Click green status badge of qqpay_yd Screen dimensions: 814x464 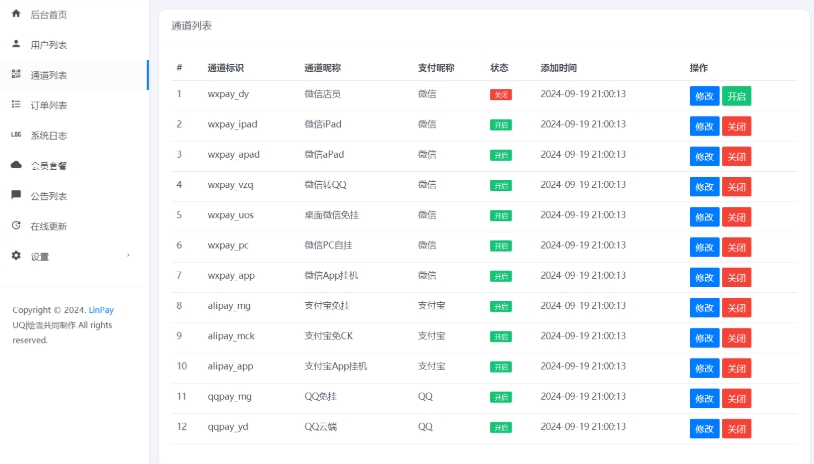click(x=501, y=427)
